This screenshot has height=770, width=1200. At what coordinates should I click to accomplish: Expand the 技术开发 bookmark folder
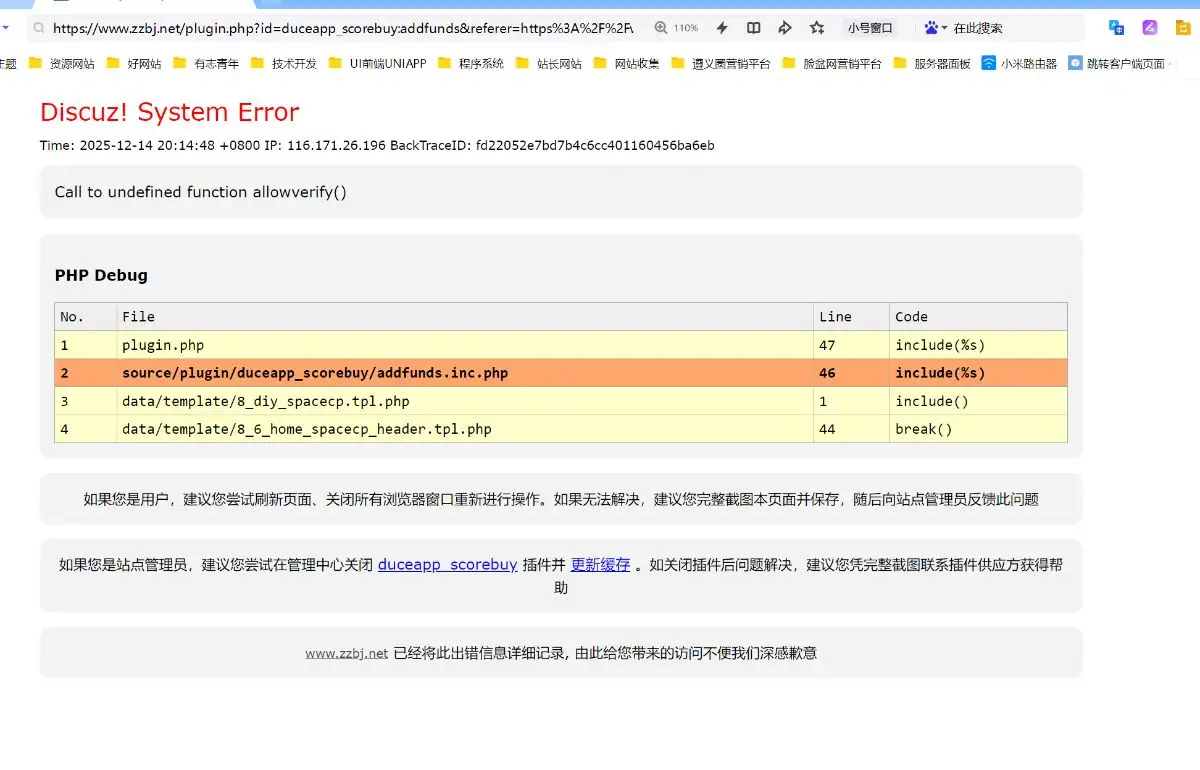pos(284,63)
